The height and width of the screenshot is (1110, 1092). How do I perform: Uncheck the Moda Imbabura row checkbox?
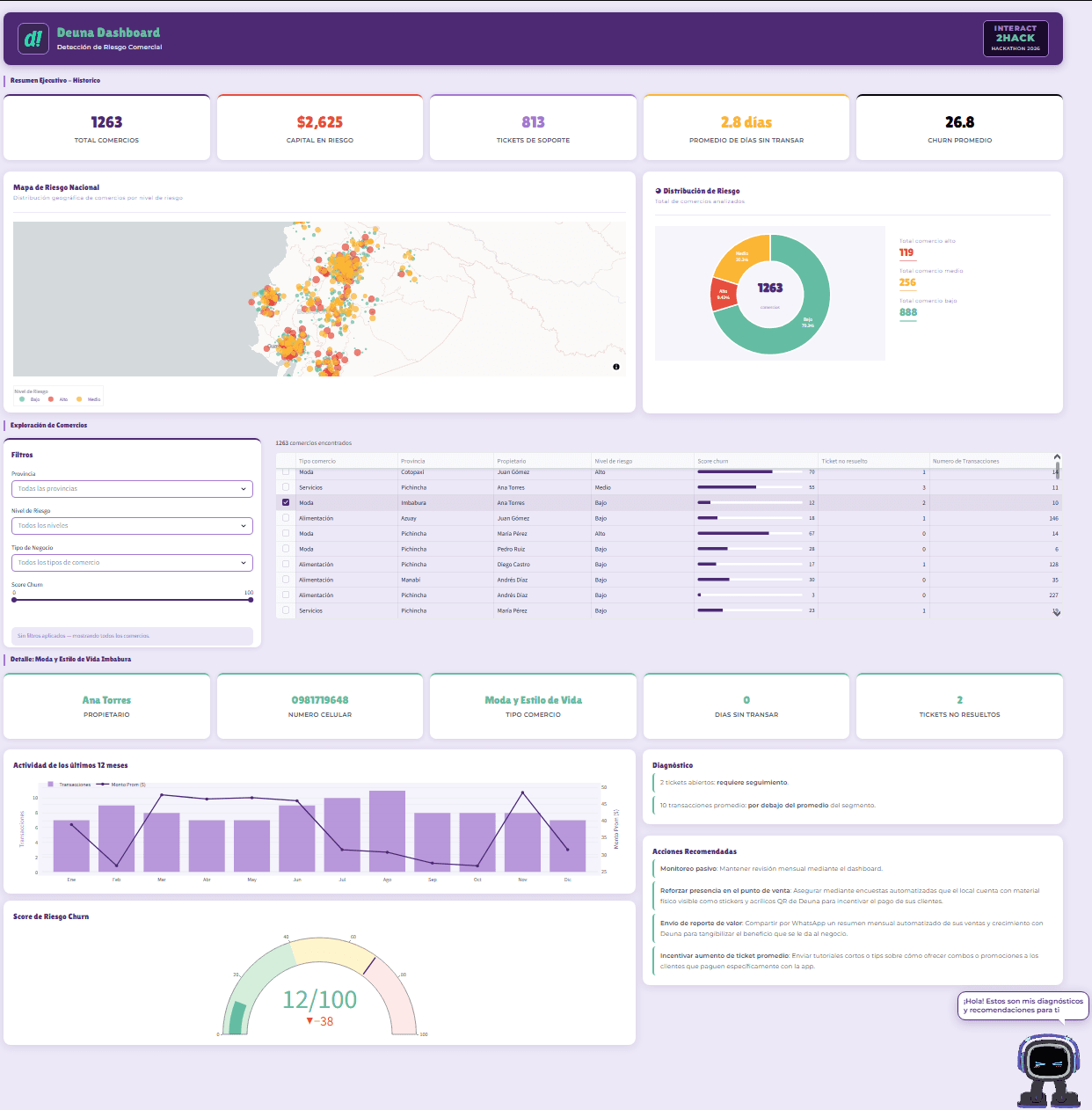click(x=286, y=502)
